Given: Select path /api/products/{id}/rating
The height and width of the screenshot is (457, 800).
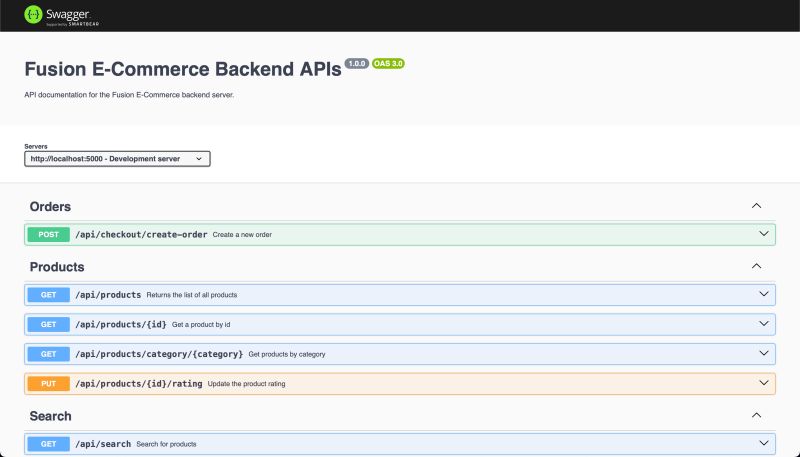Looking at the screenshot, I should tap(139, 384).
